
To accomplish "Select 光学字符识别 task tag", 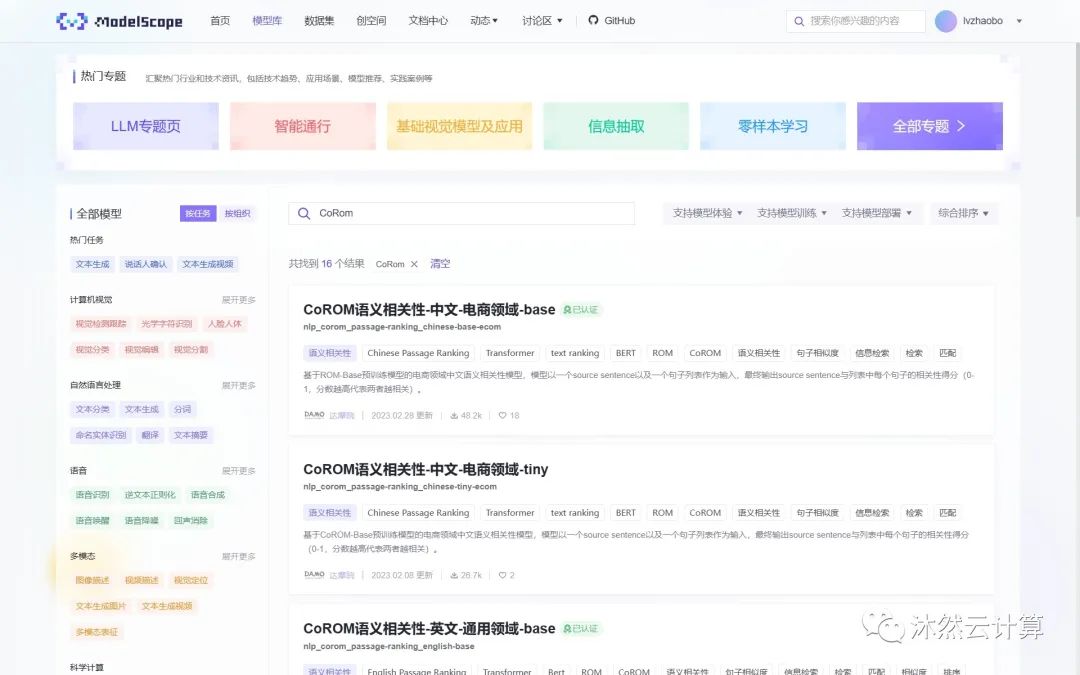I will [167, 324].
